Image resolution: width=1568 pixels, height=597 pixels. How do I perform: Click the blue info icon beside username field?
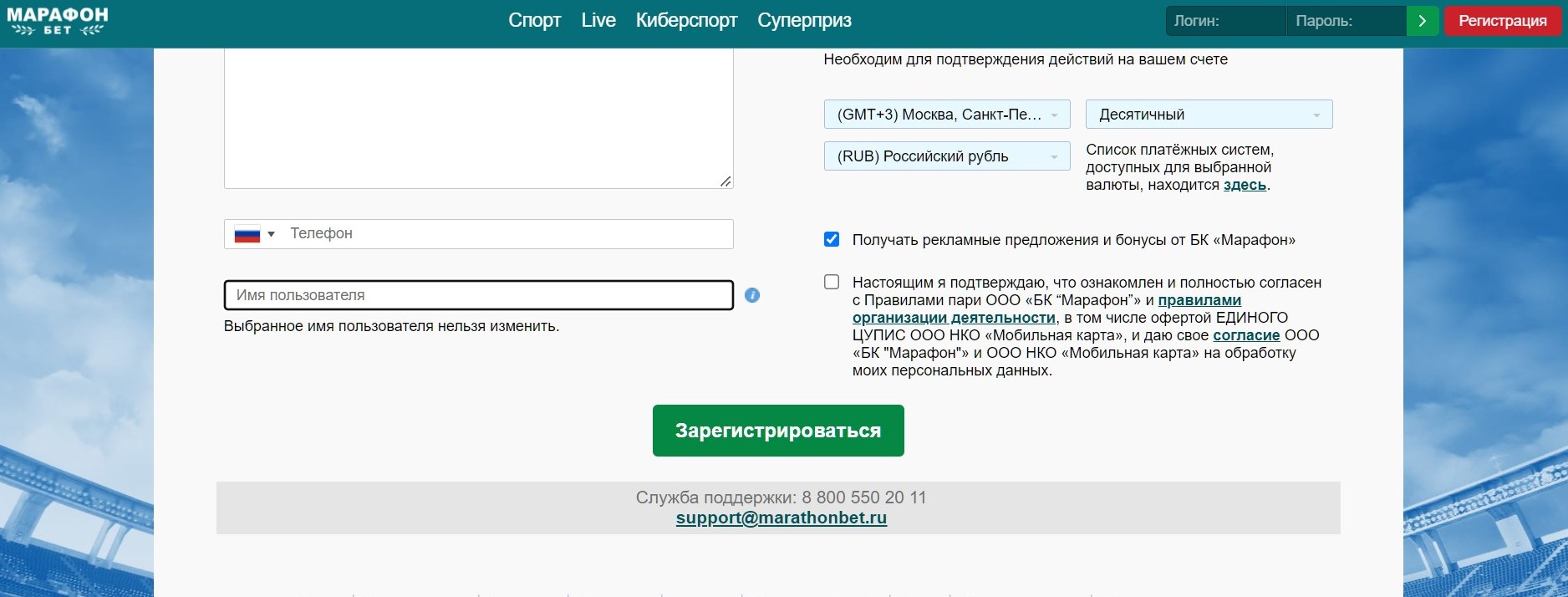(x=752, y=295)
